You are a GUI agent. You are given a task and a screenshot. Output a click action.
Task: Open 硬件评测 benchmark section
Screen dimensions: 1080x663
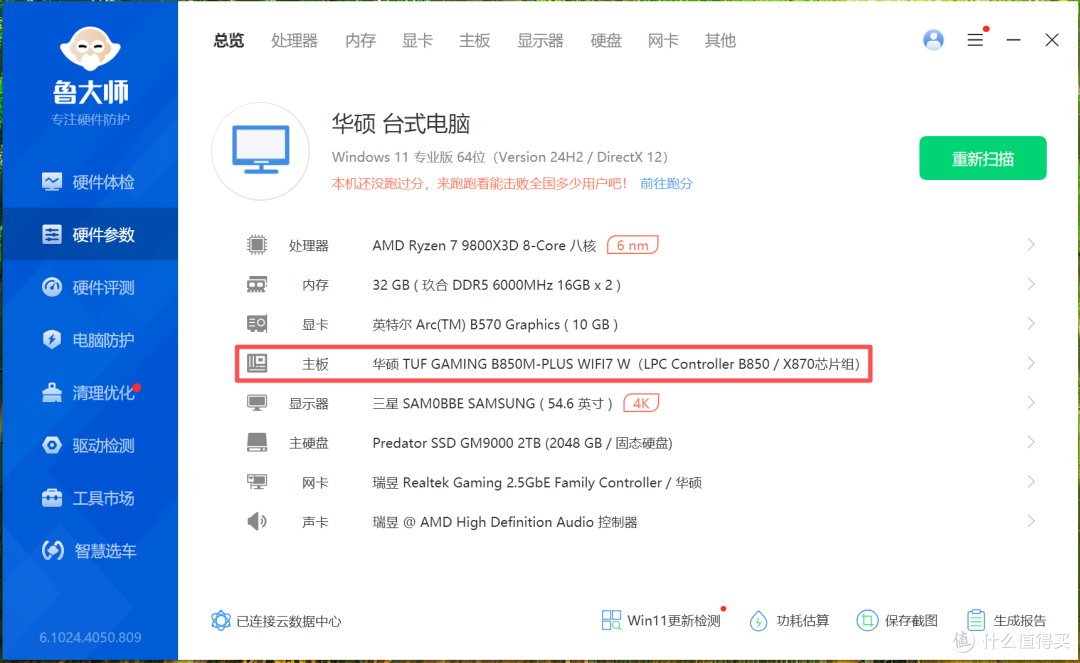89,287
